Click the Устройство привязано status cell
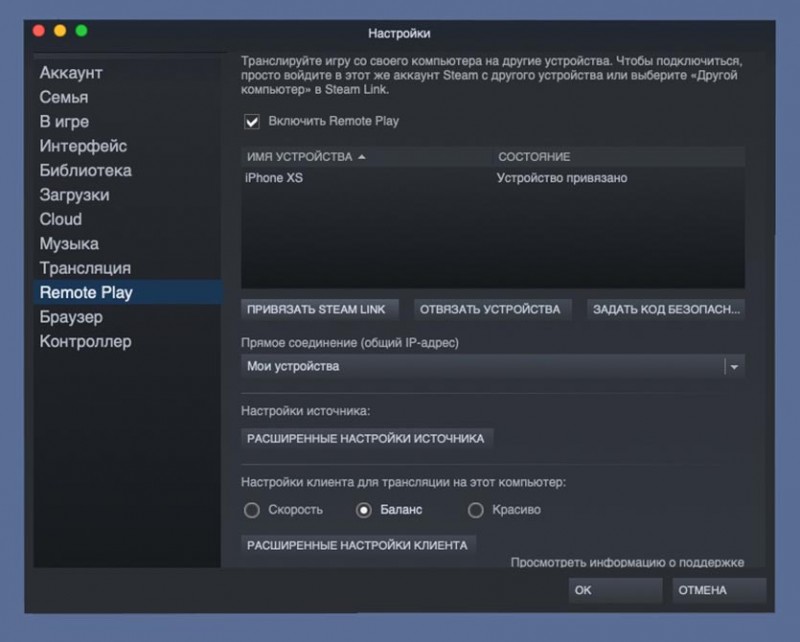The height and width of the screenshot is (642, 800). pyautogui.click(x=562, y=178)
